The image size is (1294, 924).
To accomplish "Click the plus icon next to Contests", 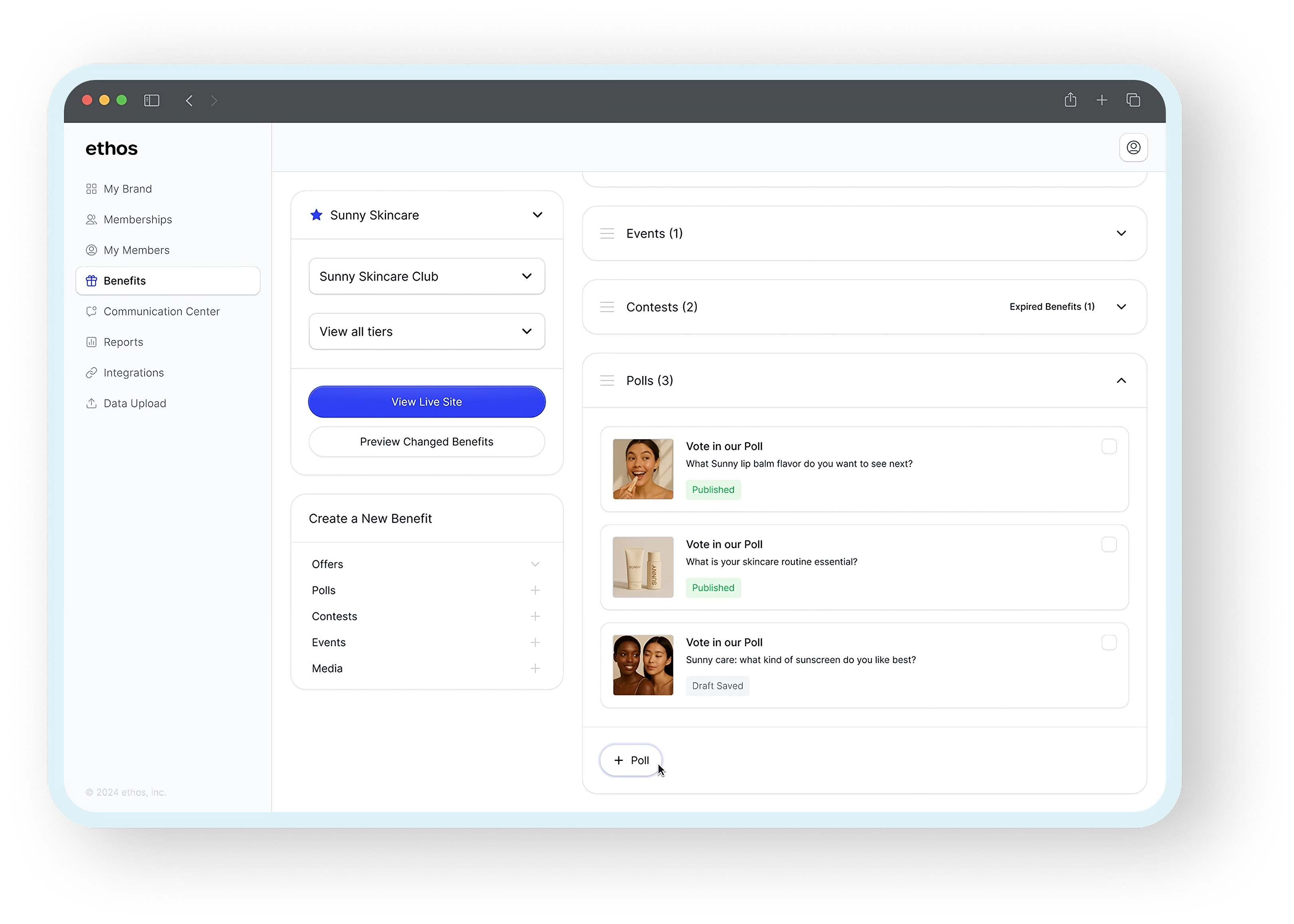I will click(x=535, y=616).
